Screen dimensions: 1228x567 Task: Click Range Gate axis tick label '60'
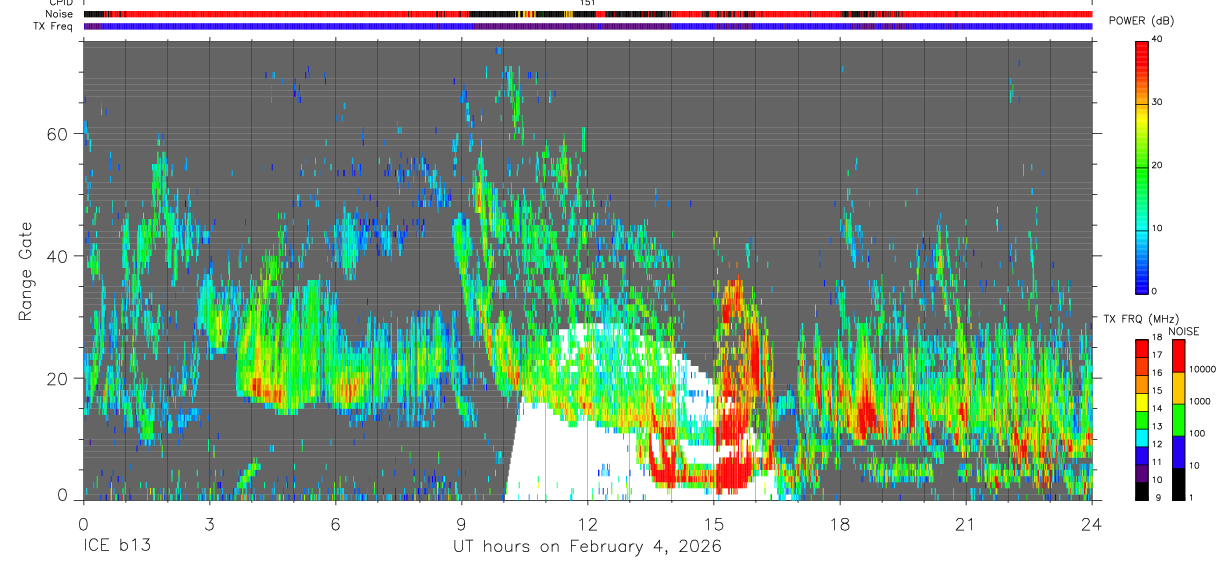58,134
